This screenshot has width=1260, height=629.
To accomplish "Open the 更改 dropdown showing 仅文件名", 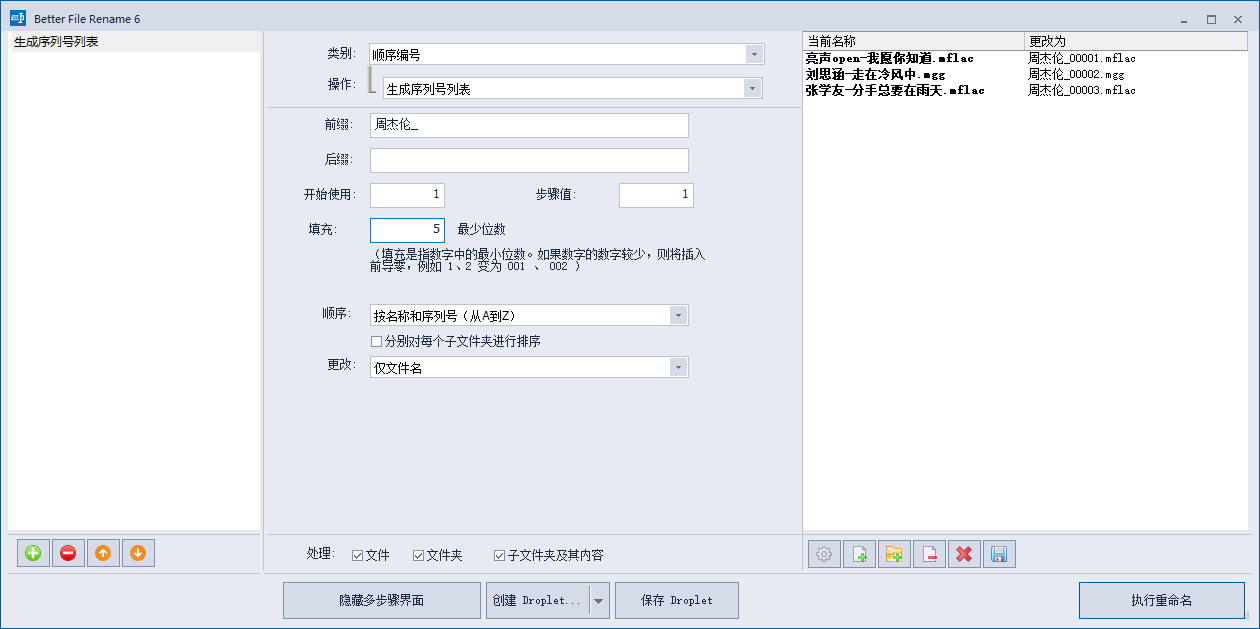I will 529,367.
